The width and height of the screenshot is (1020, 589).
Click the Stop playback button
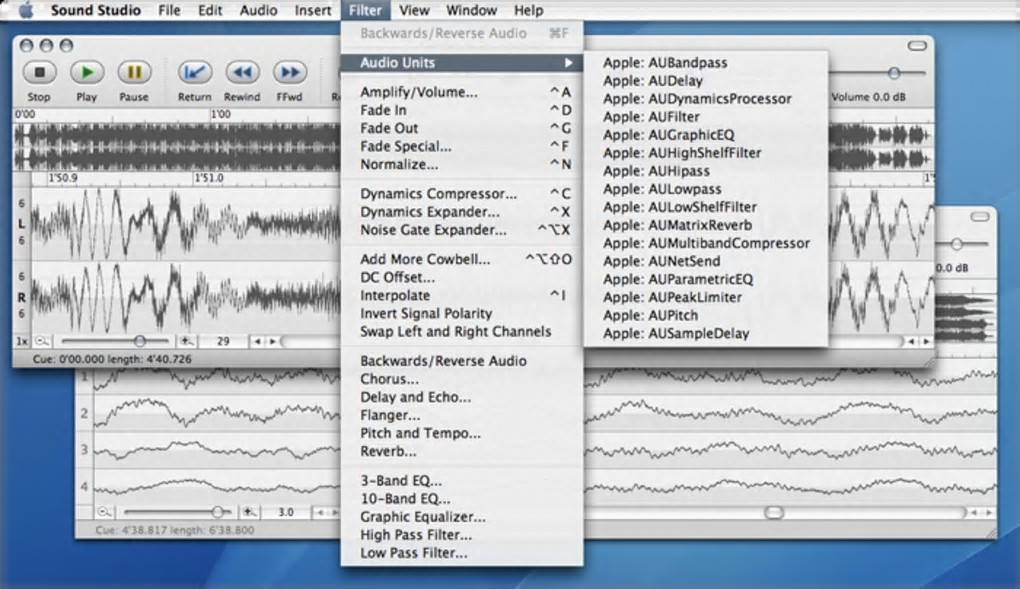(39, 72)
